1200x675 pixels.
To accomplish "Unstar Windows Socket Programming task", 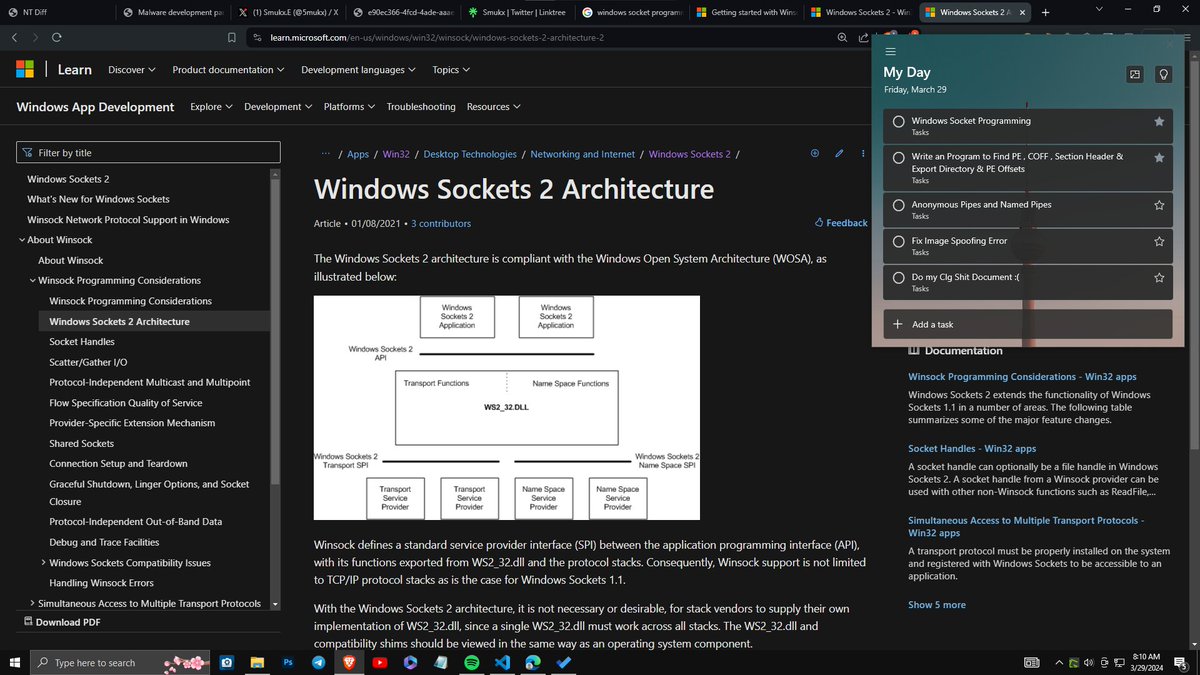I will [x=1159, y=122].
